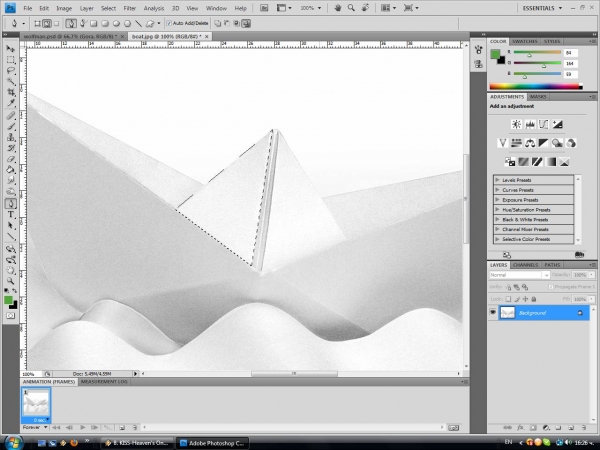Set animation looping option Forever
Image resolution: width=600 pixels, height=450 pixels.
[x=34, y=427]
